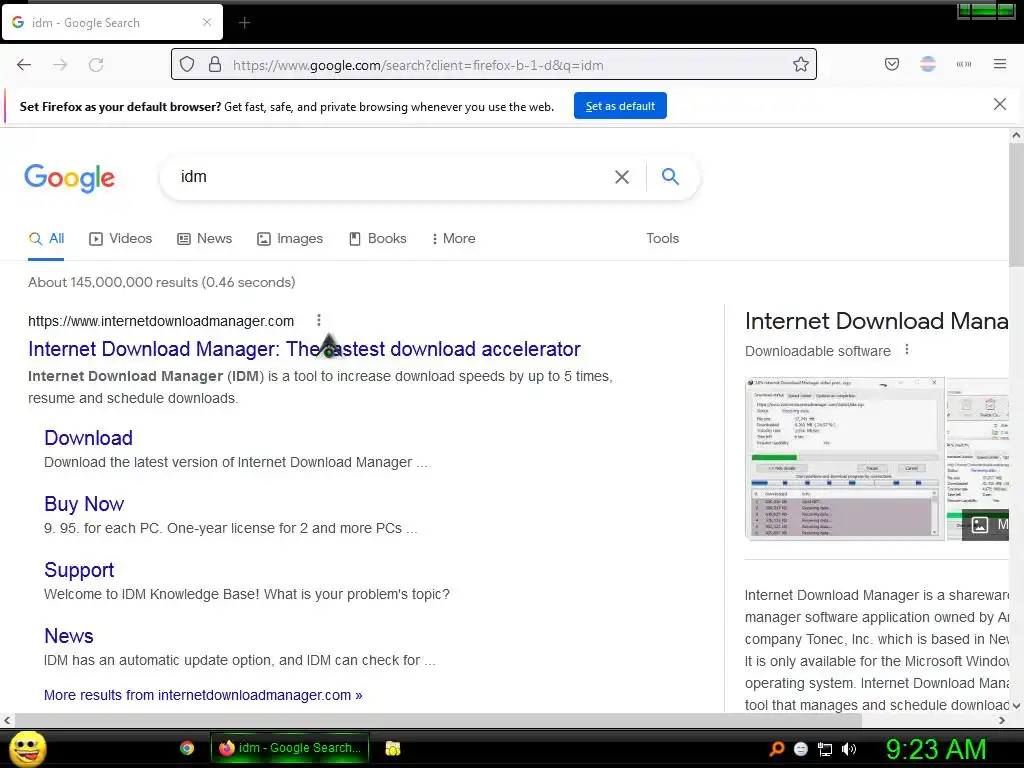Open the network tray icon

pos(825,749)
